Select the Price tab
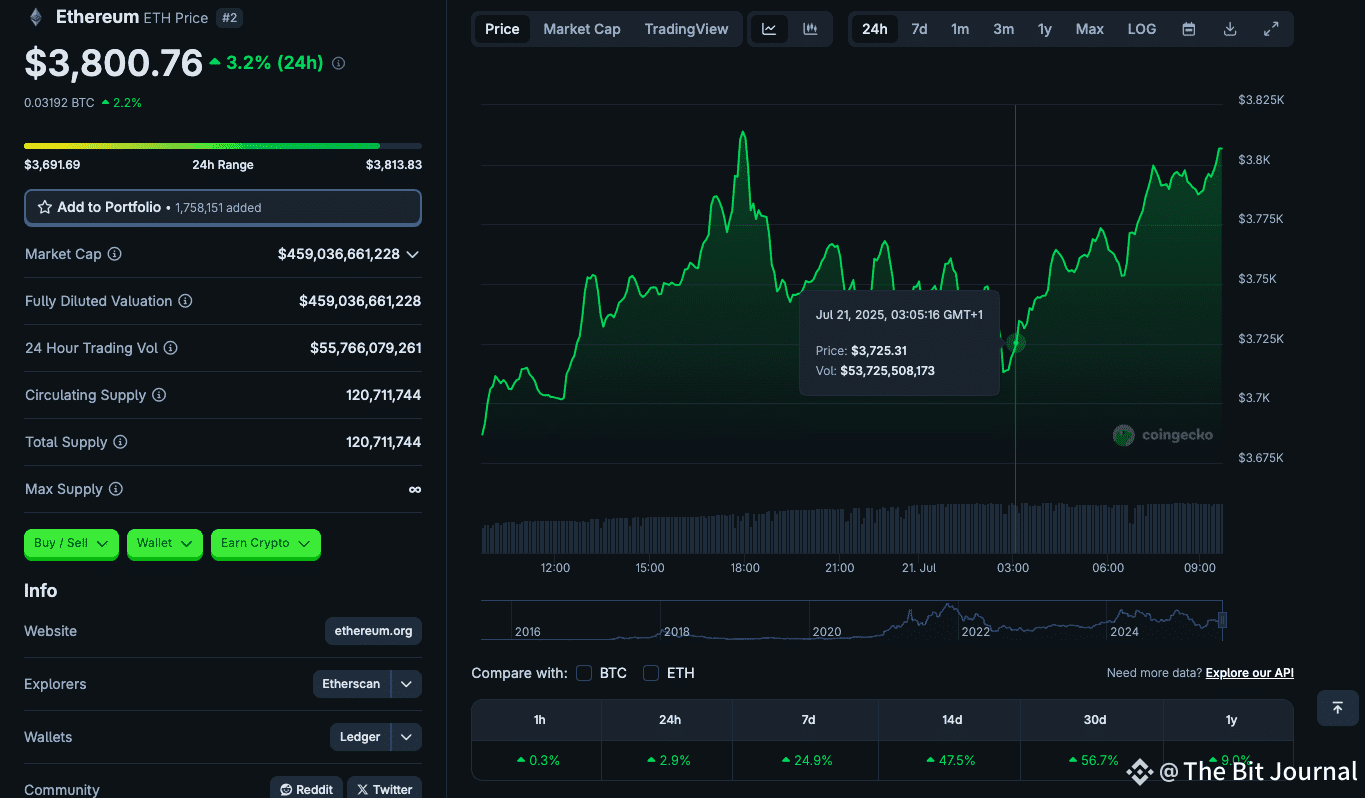 click(x=502, y=29)
